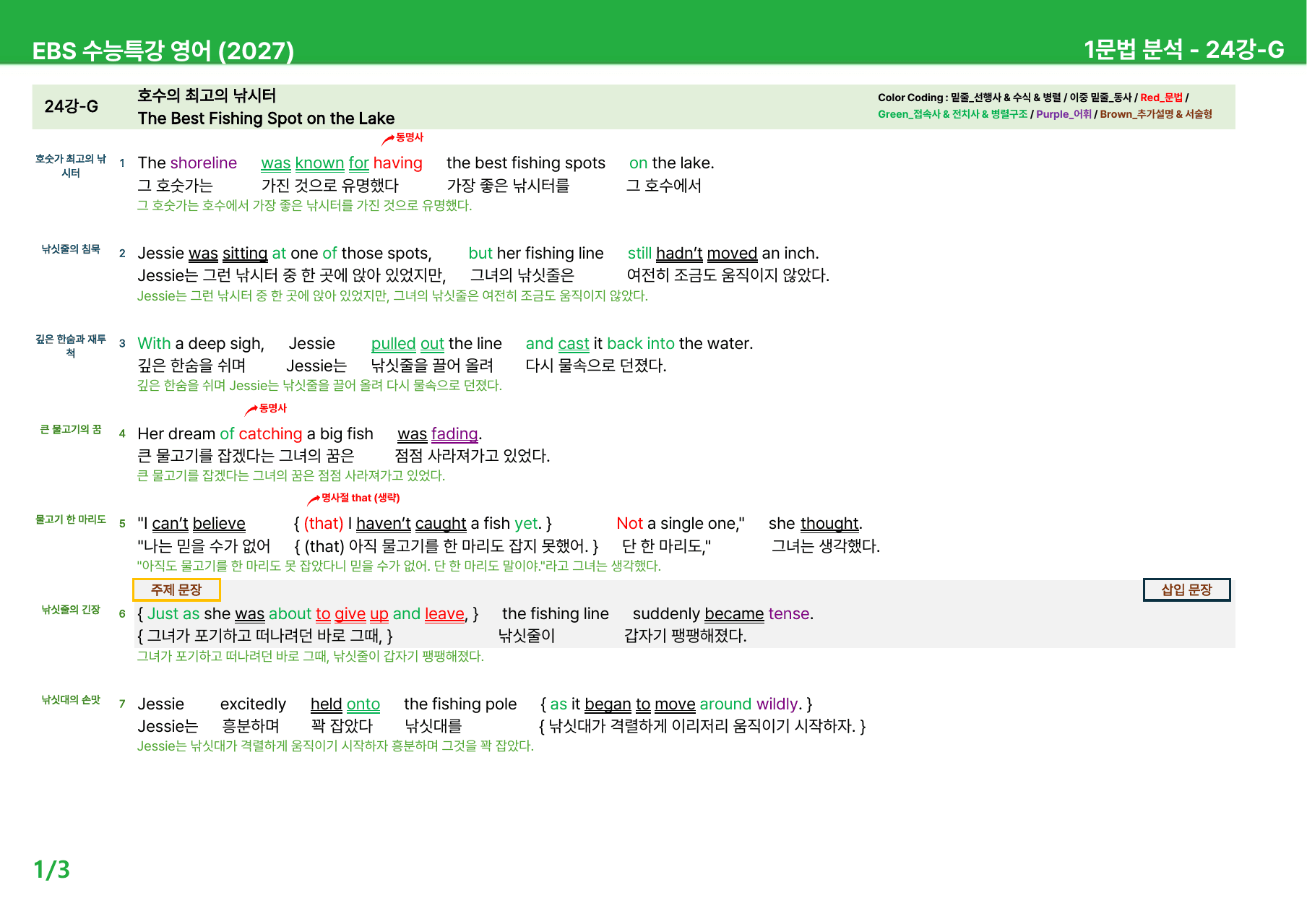The width and height of the screenshot is (1307, 924).
Task: Click the side label '깊은 한숨과 재투척'
Action: pos(71,346)
